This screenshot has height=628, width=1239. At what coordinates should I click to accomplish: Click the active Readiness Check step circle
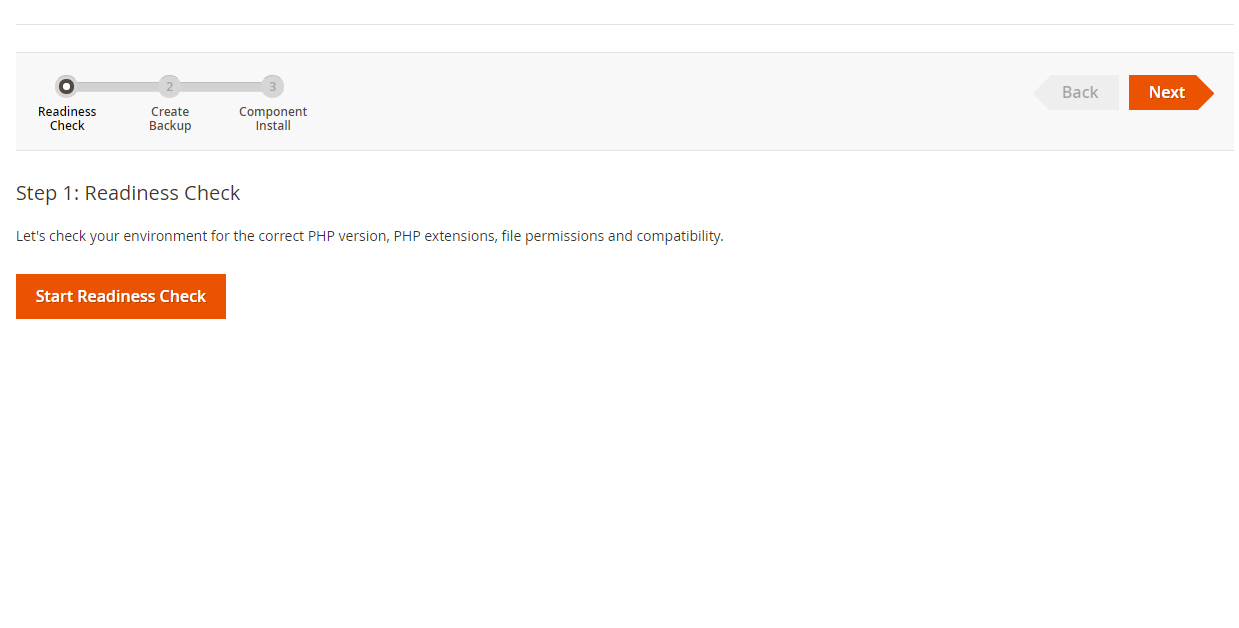[67, 86]
